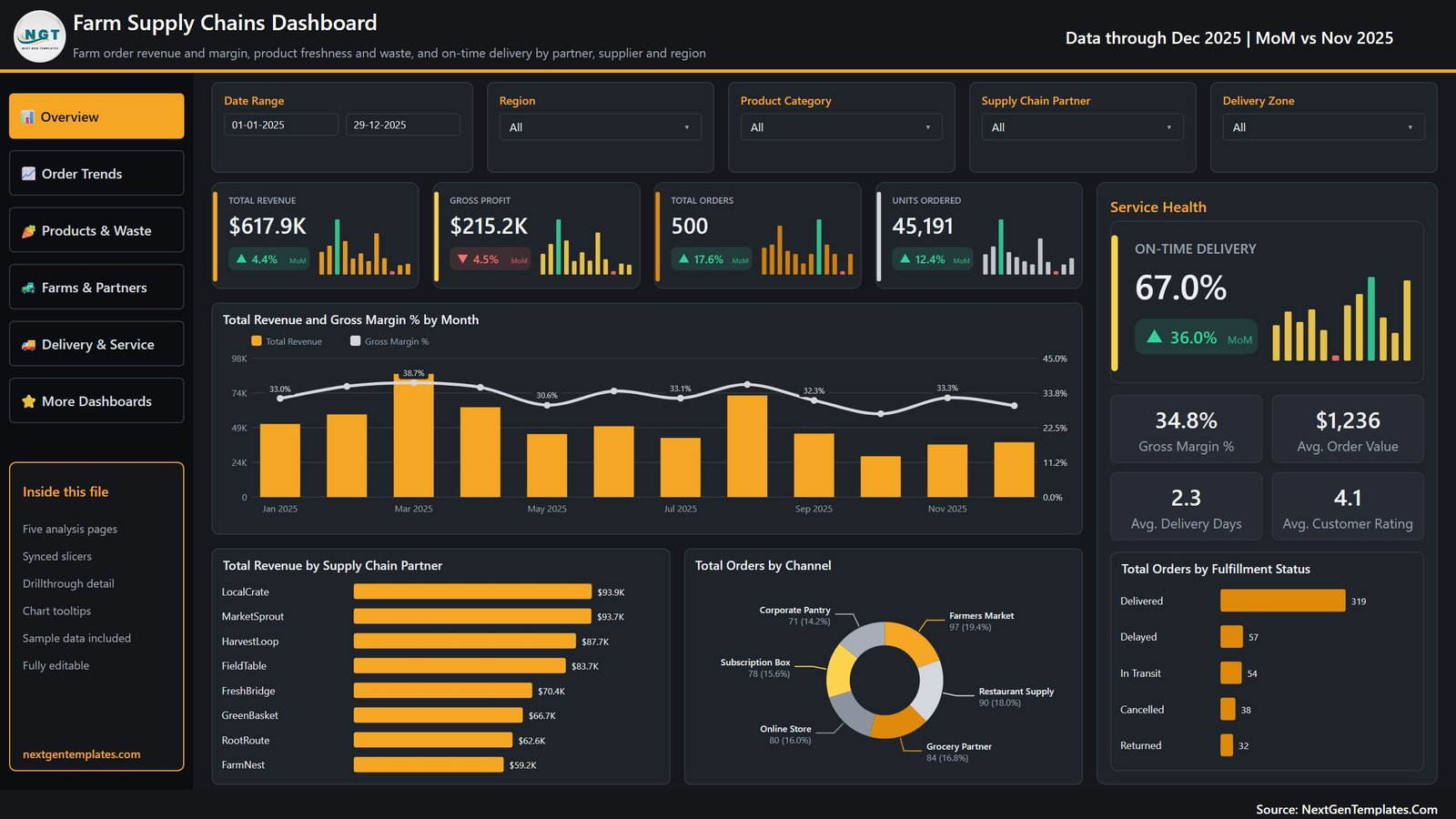Click the FieldTable revenue bar
This screenshot has width=1456, height=819.
pos(460,666)
